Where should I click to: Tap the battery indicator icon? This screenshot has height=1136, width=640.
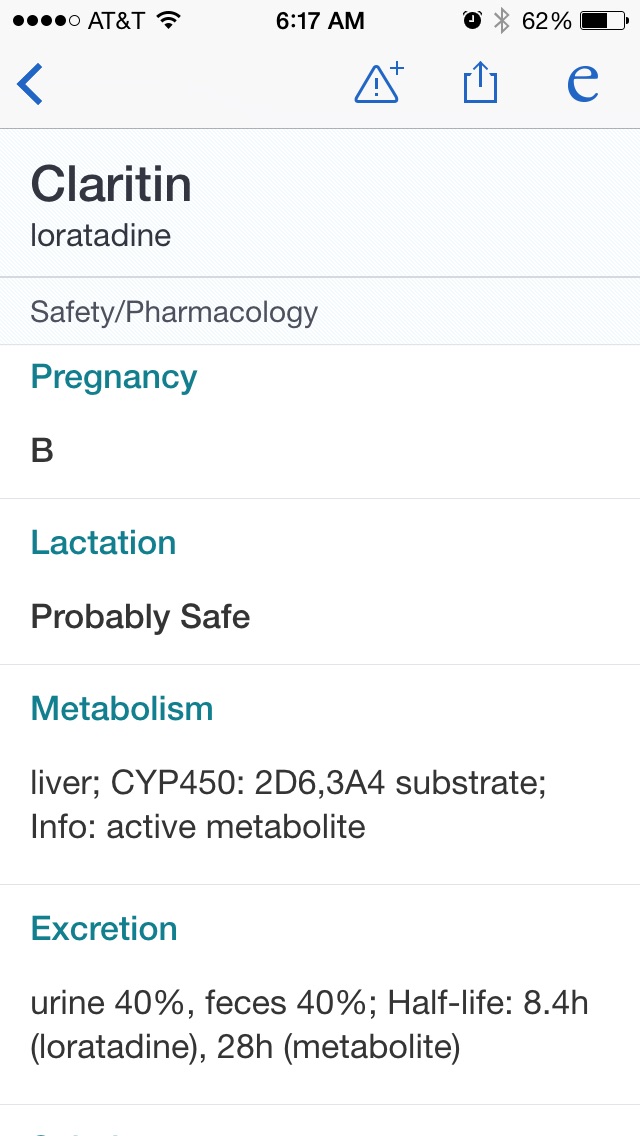[601, 20]
